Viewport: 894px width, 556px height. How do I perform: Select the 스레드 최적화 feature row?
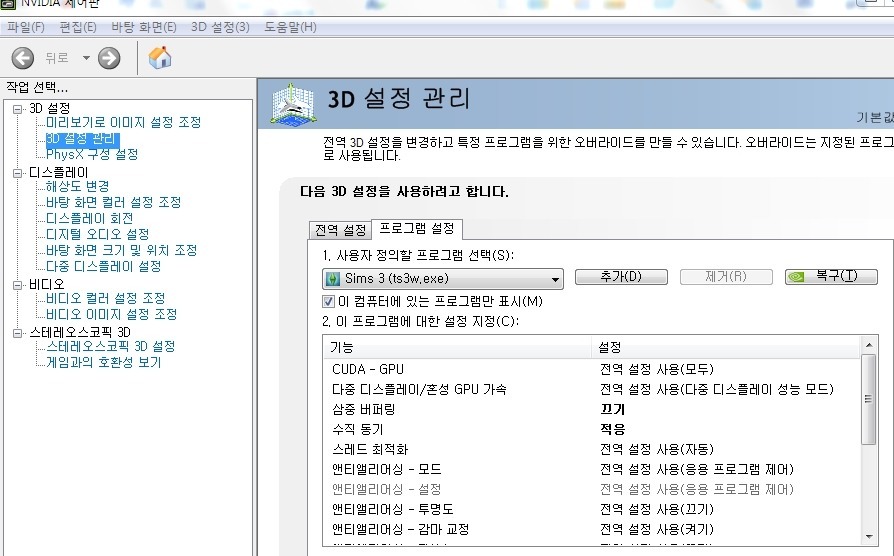tap(592, 449)
